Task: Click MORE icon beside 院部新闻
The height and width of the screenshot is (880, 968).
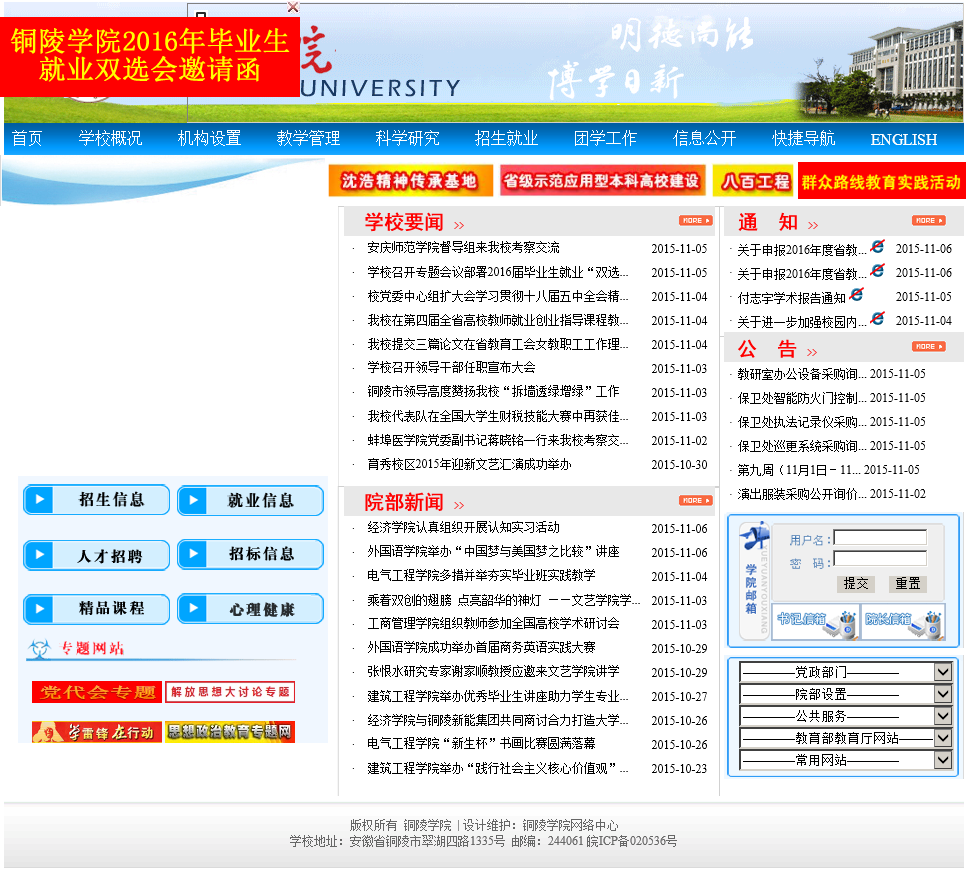Action: click(x=696, y=500)
